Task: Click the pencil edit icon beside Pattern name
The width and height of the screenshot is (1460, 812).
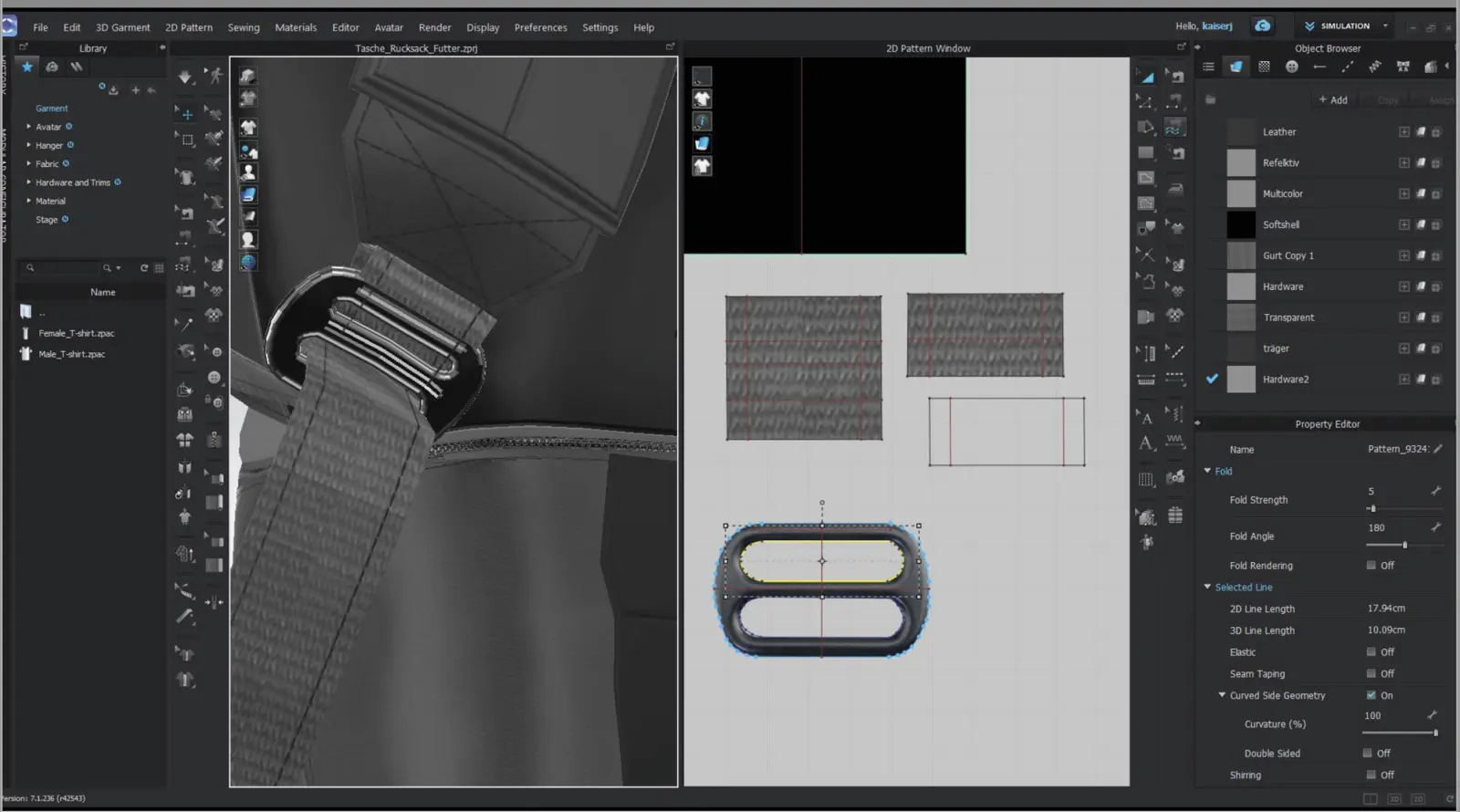Action: (1438, 449)
